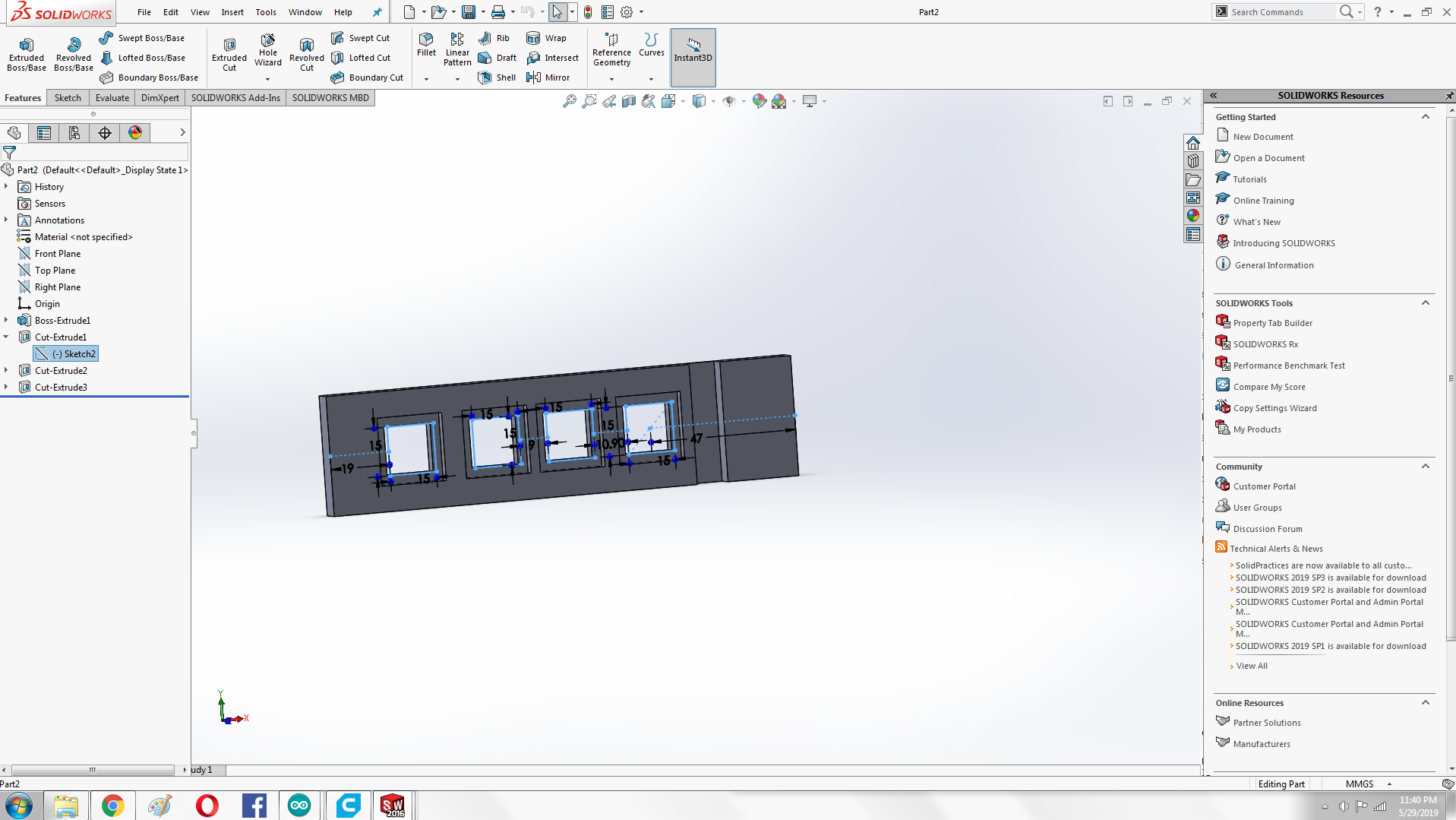Launch Arduino from the taskbar
This screenshot has height=820, width=1456.
pos(299,806)
